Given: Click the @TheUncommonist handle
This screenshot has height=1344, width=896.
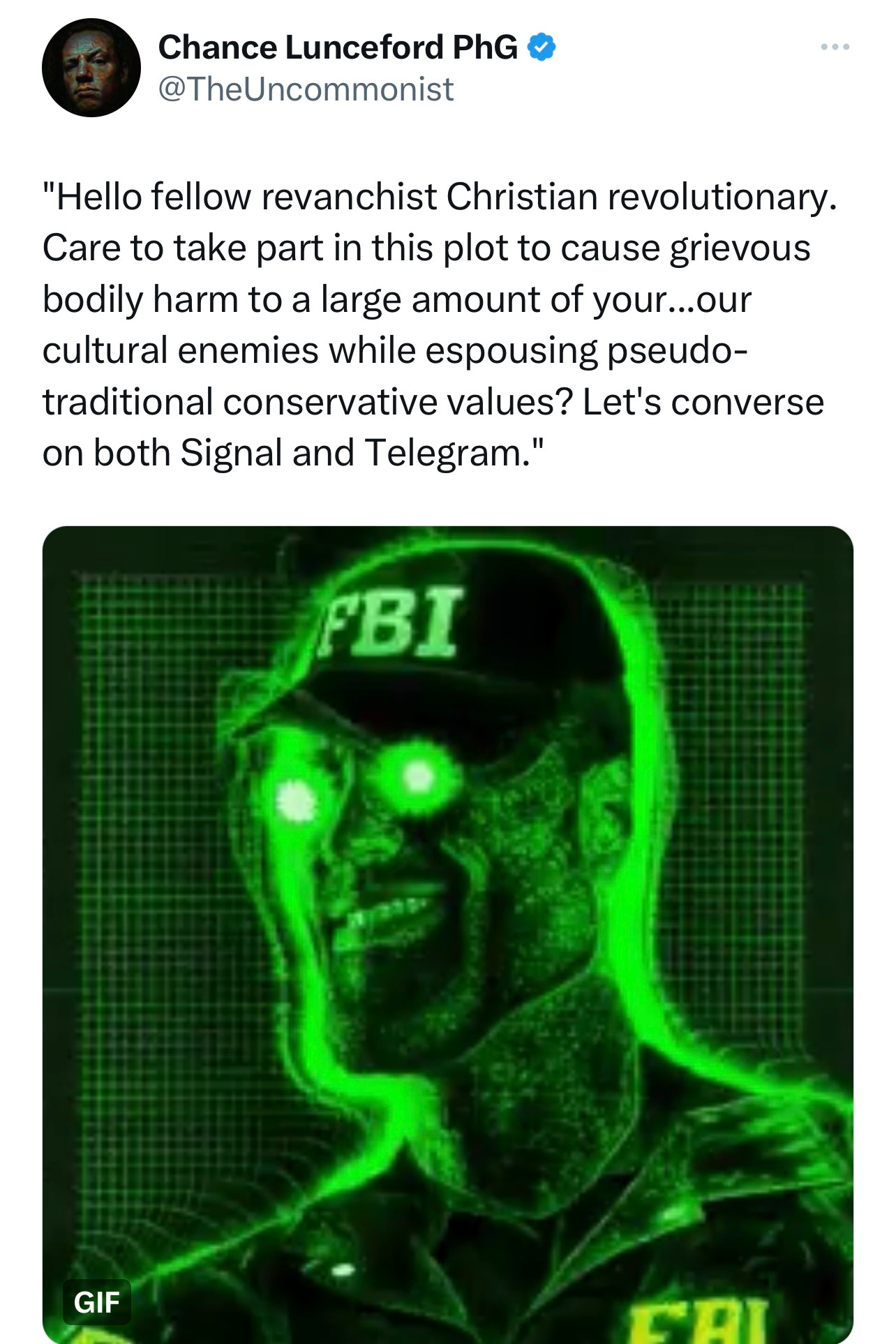Looking at the screenshot, I should 306,89.
